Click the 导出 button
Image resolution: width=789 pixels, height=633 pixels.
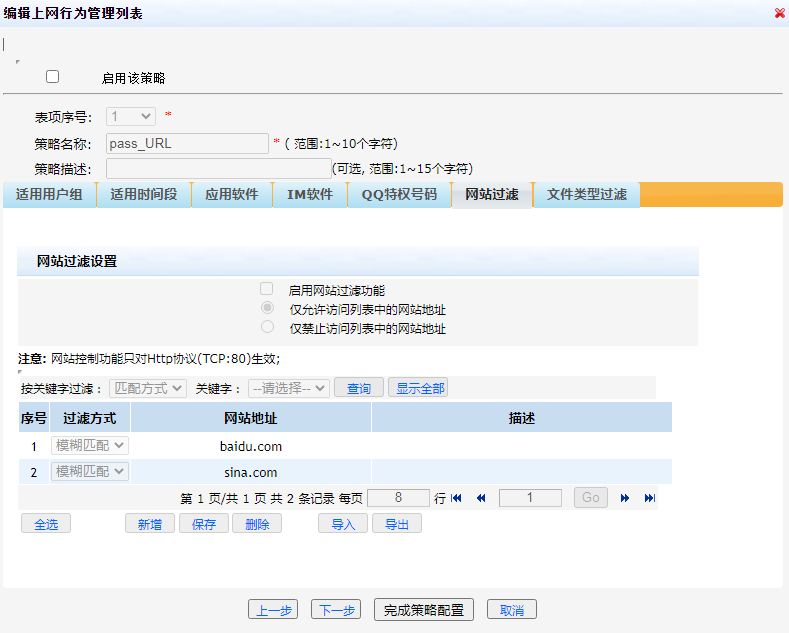click(397, 524)
